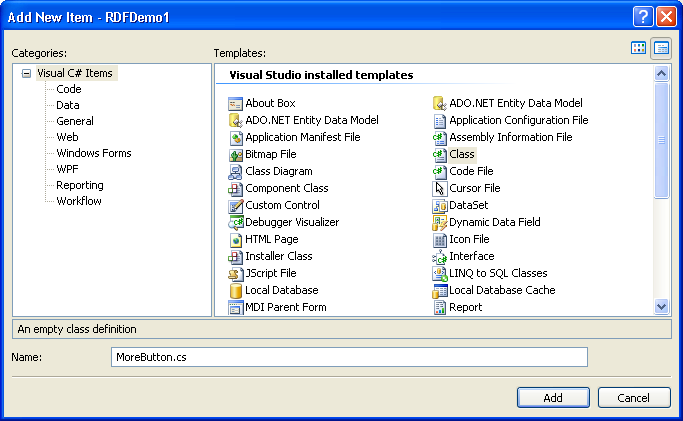Choose the DataSet template icon

coord(440,205)
